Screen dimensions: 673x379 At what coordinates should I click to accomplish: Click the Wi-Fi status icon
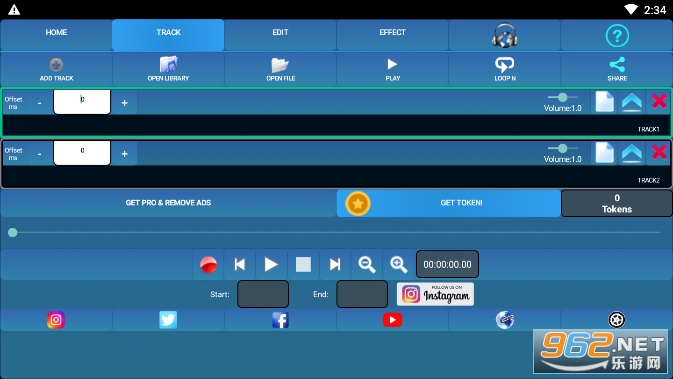click(631, 9)
